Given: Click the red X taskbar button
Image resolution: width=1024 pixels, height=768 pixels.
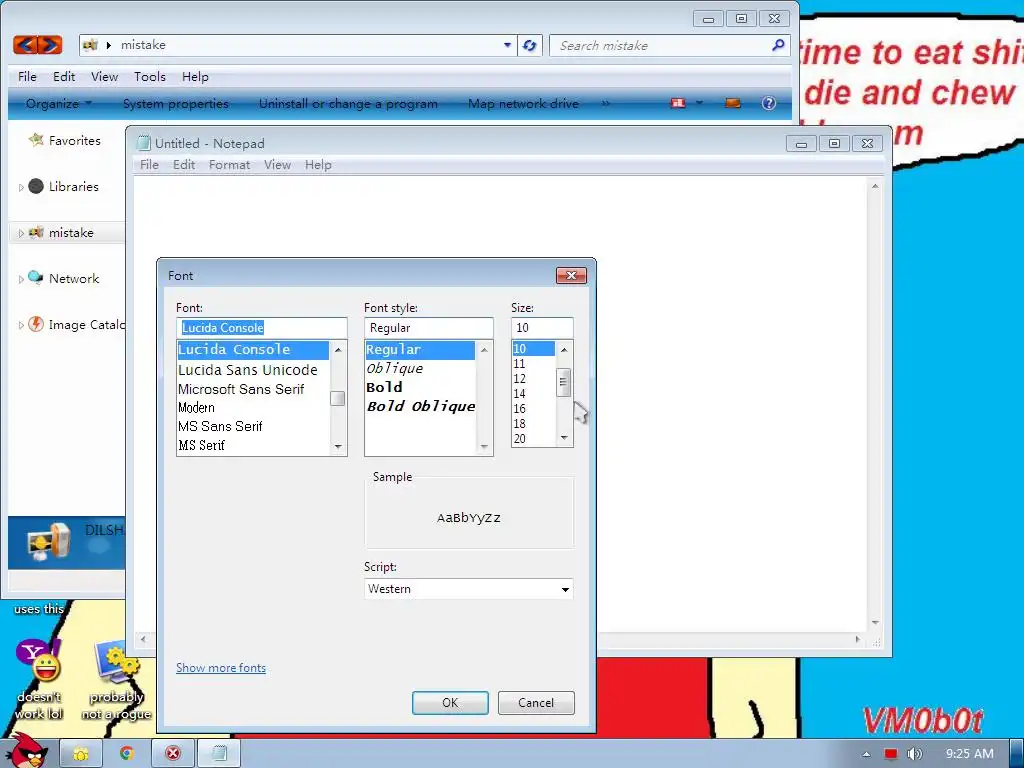Looking at the screenshot, I should pyautogui.click(x=173, y=754).
